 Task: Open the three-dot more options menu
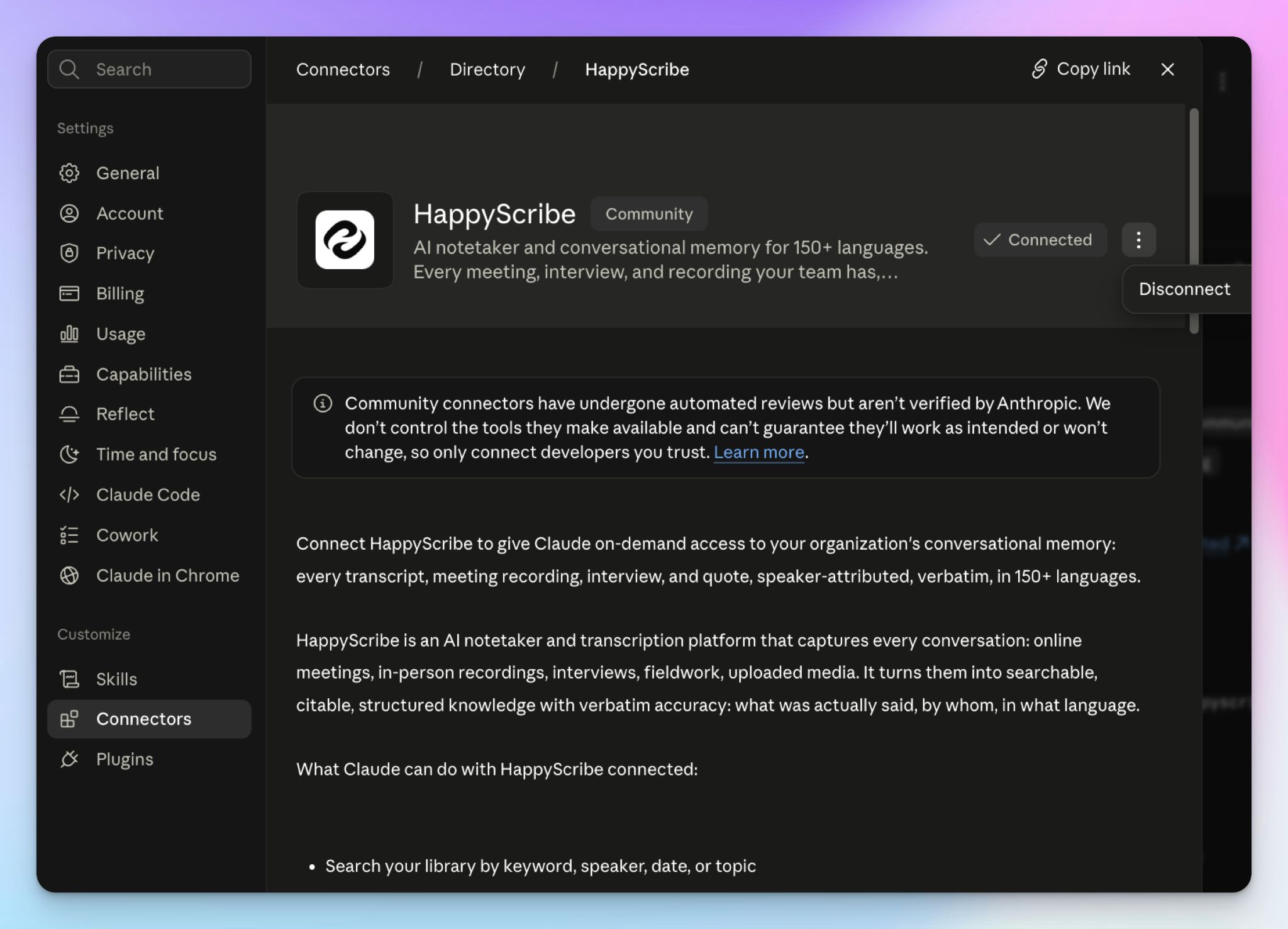pyautogui.click(x=1138, y=240)
